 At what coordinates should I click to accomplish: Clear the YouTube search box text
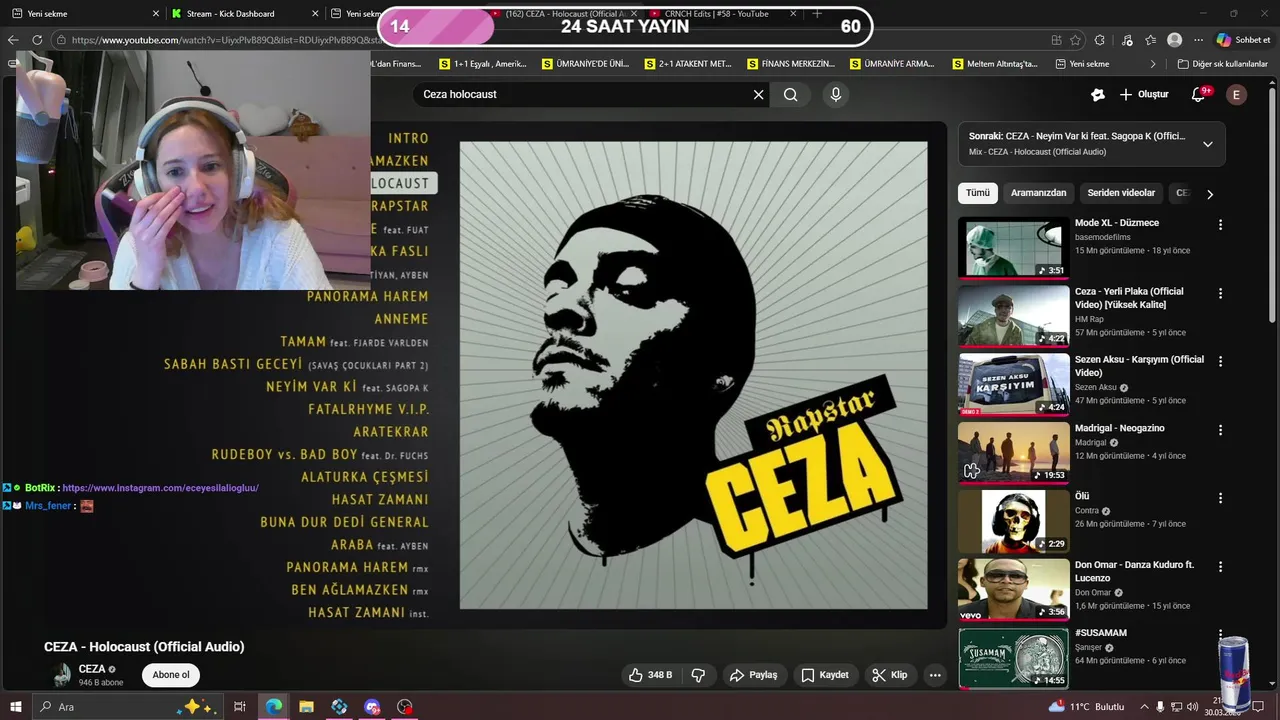tap(758, 95)
